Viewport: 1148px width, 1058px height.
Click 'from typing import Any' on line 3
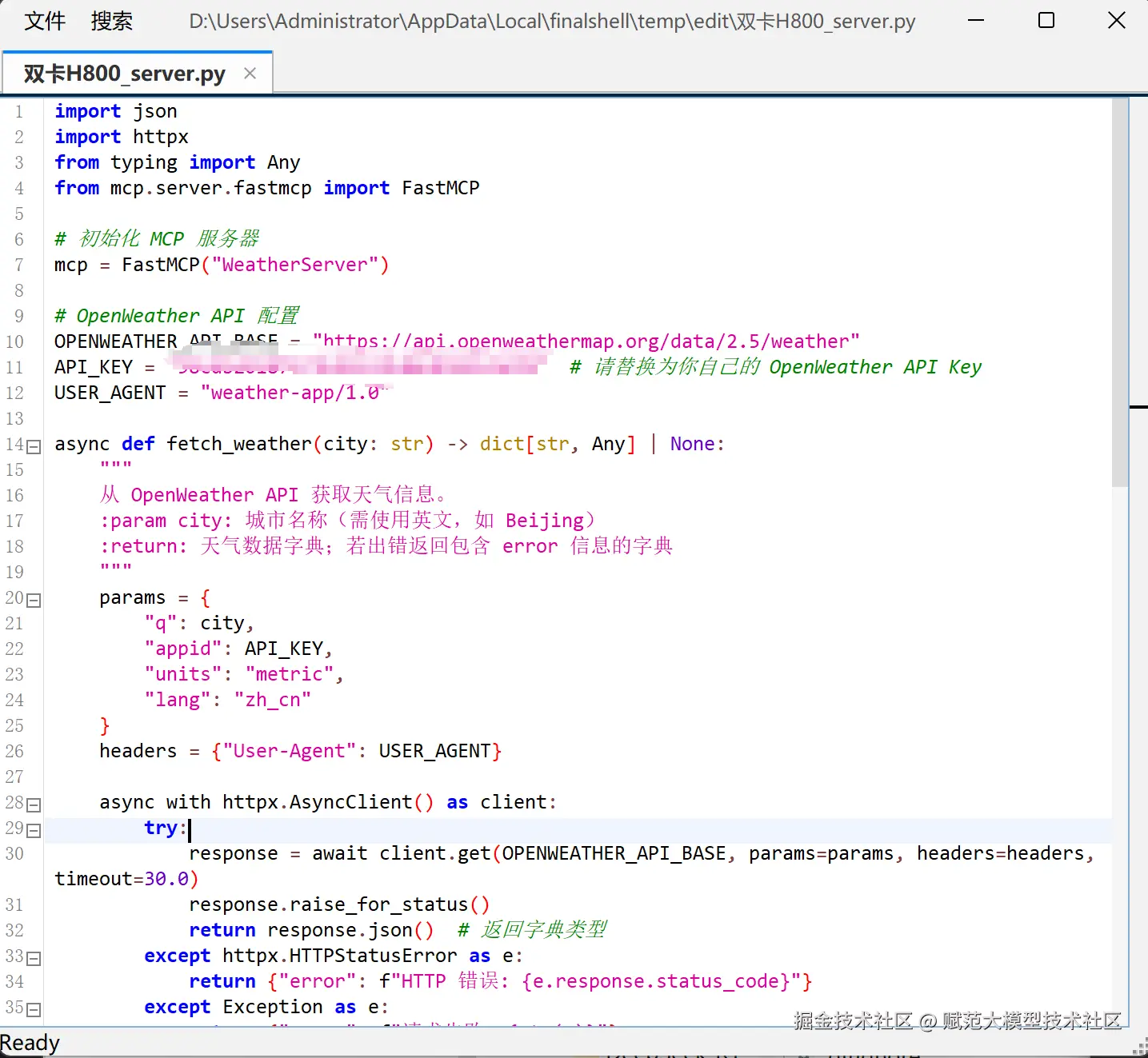pos(178,162)
